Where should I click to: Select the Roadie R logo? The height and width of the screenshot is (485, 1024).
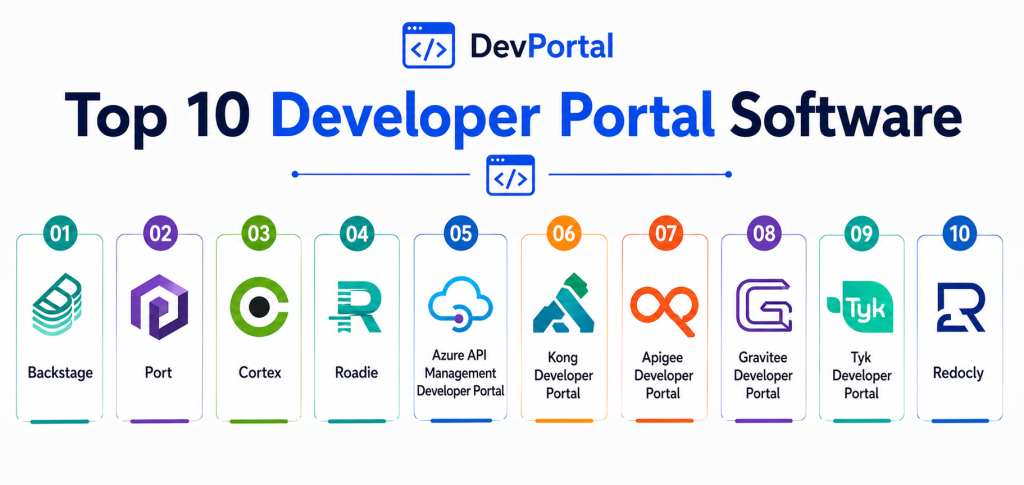tap(357, 307)
